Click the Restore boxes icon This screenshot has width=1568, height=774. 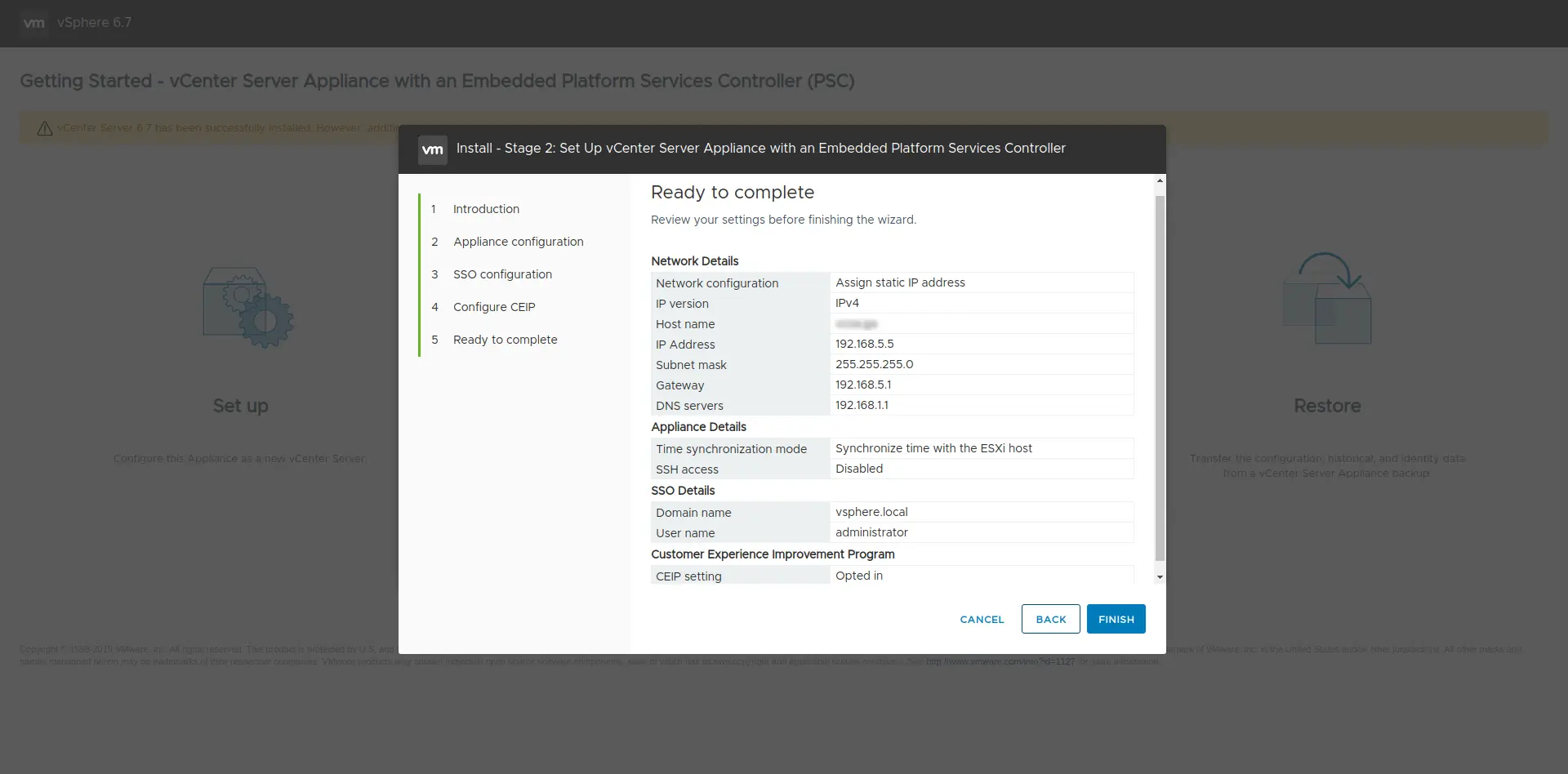pos(1327,298)
